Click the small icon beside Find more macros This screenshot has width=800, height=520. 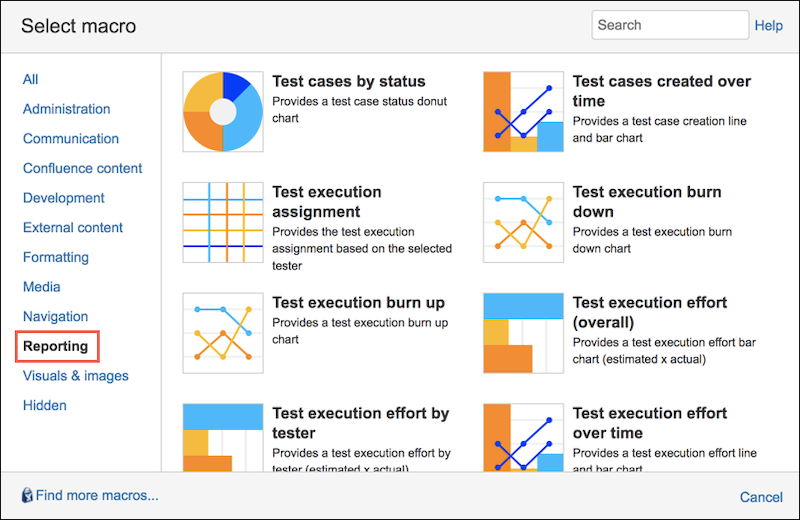(x=27, y=495)
